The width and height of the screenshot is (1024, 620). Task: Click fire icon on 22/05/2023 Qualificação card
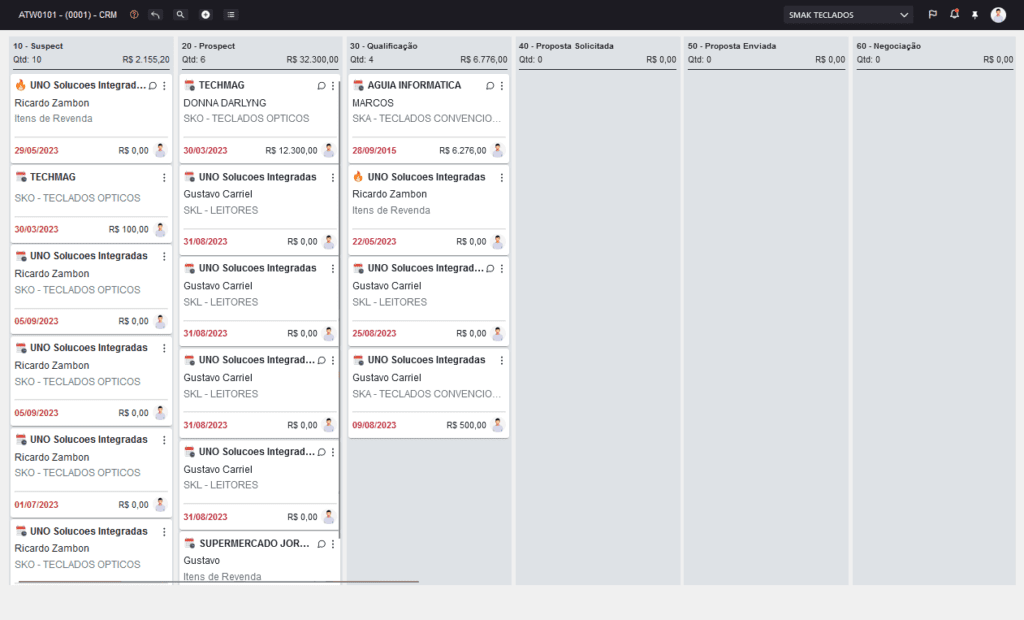click(x=358, y=177)
